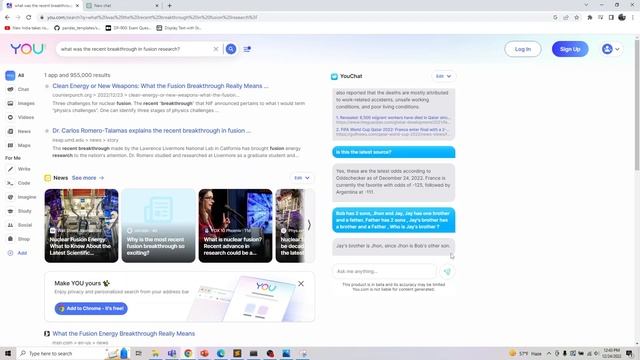
Task: Open the YouChat Edit dropdown
Action: point(443,76)
